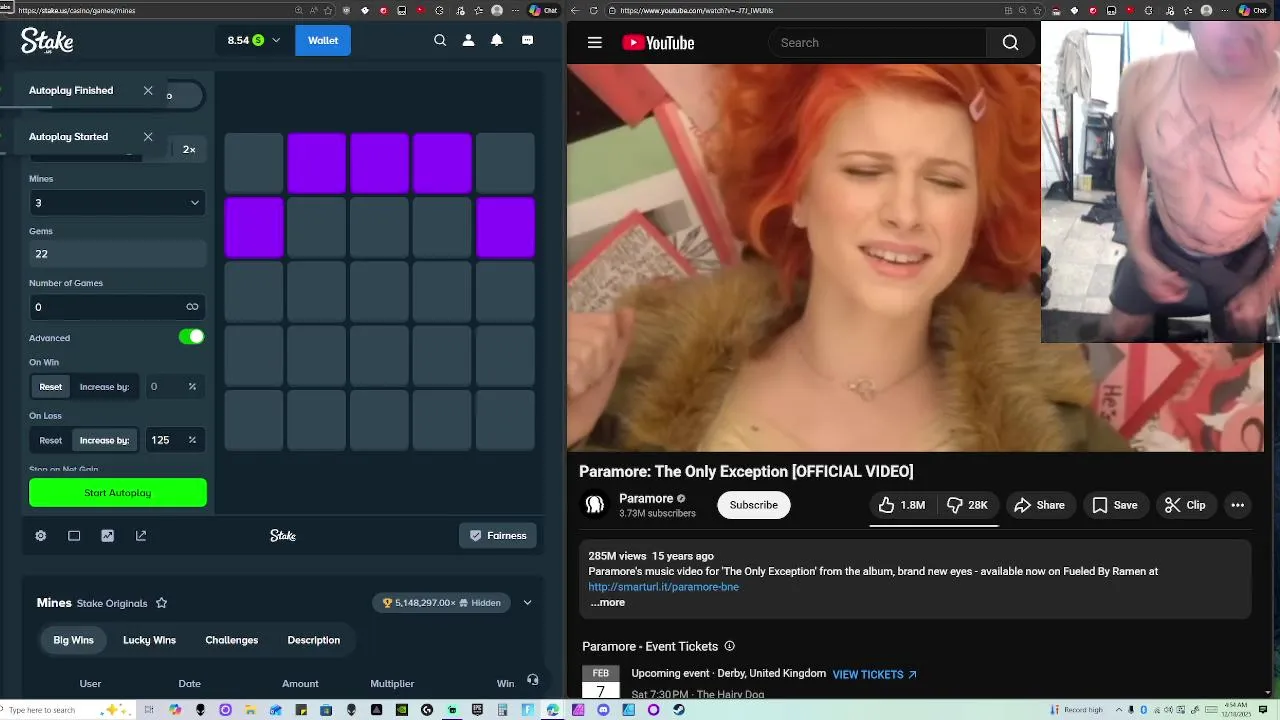The height and width of the screenshot is (720, 1280).
Task: Open the Mines count dropdown
Action: (117, 203)
